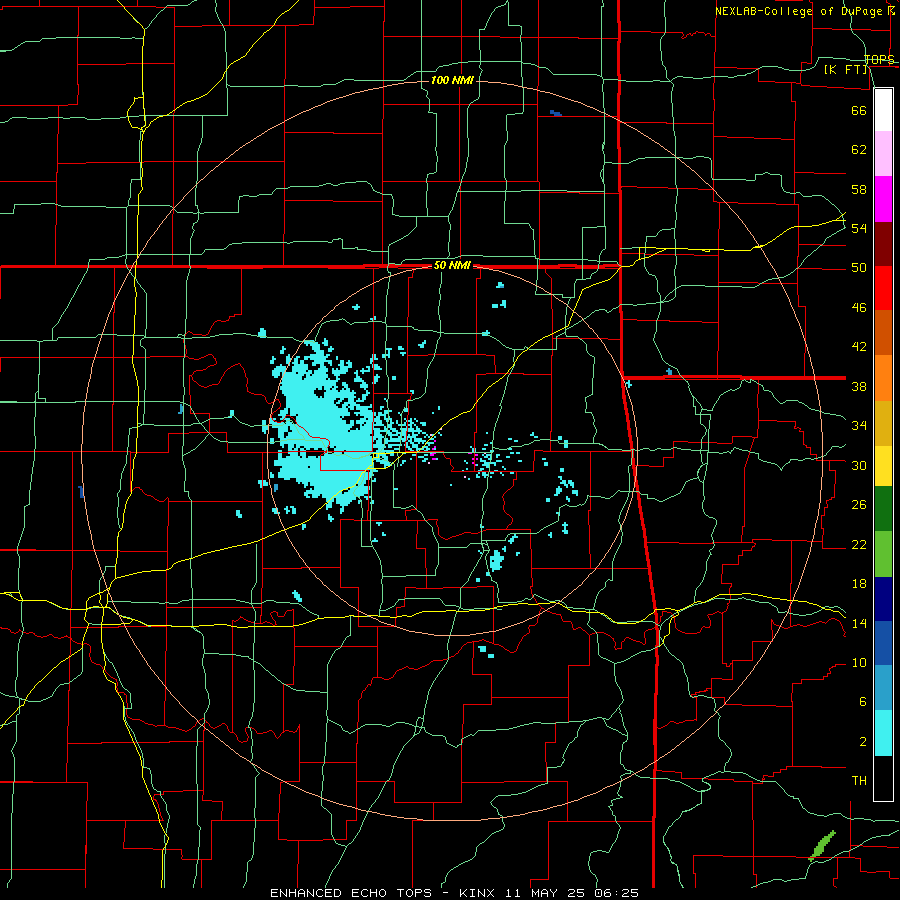The image size is (900, 900).
Task: Click the bright yellow legend swatch
Action: pos(883,466)
